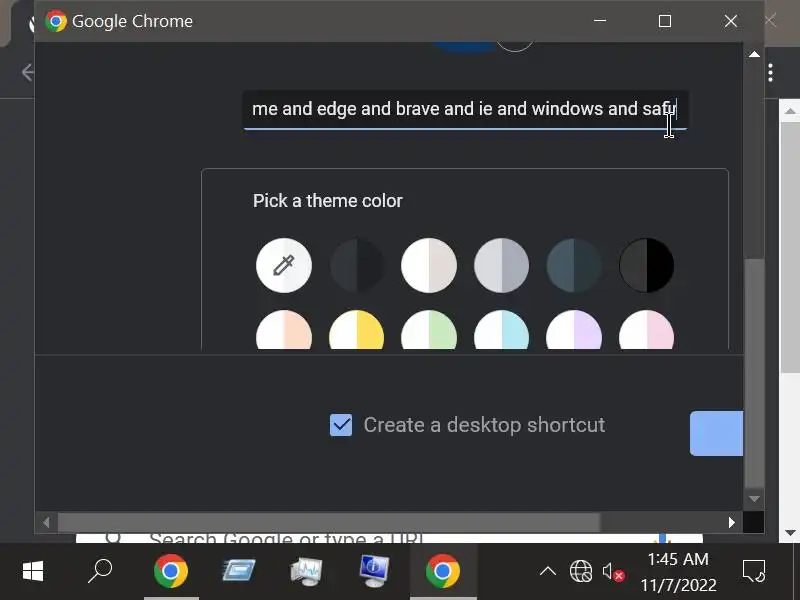The width and height of the screenshot is (800, 600).
Task: Select the light cyan theme color
Action: tap(501, 330)
